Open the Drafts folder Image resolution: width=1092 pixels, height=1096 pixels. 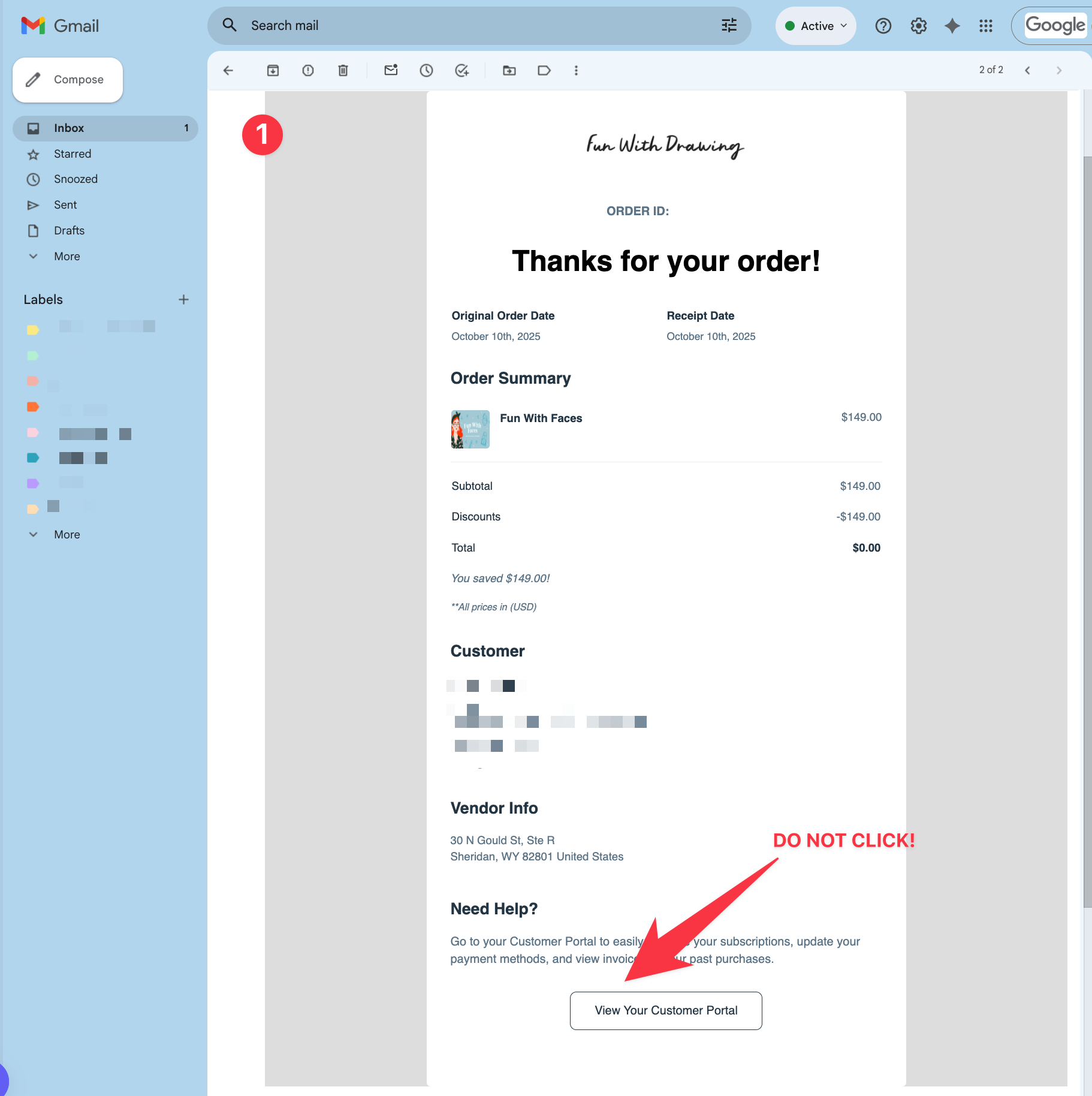(x=105, y=231)
